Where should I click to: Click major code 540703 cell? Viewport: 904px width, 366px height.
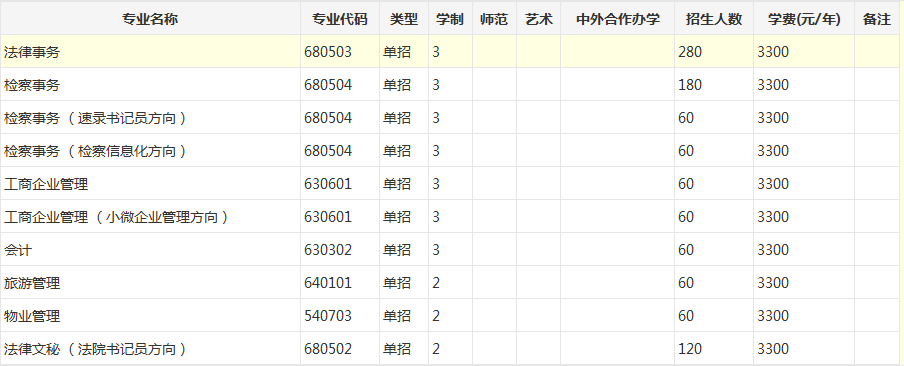340,316
